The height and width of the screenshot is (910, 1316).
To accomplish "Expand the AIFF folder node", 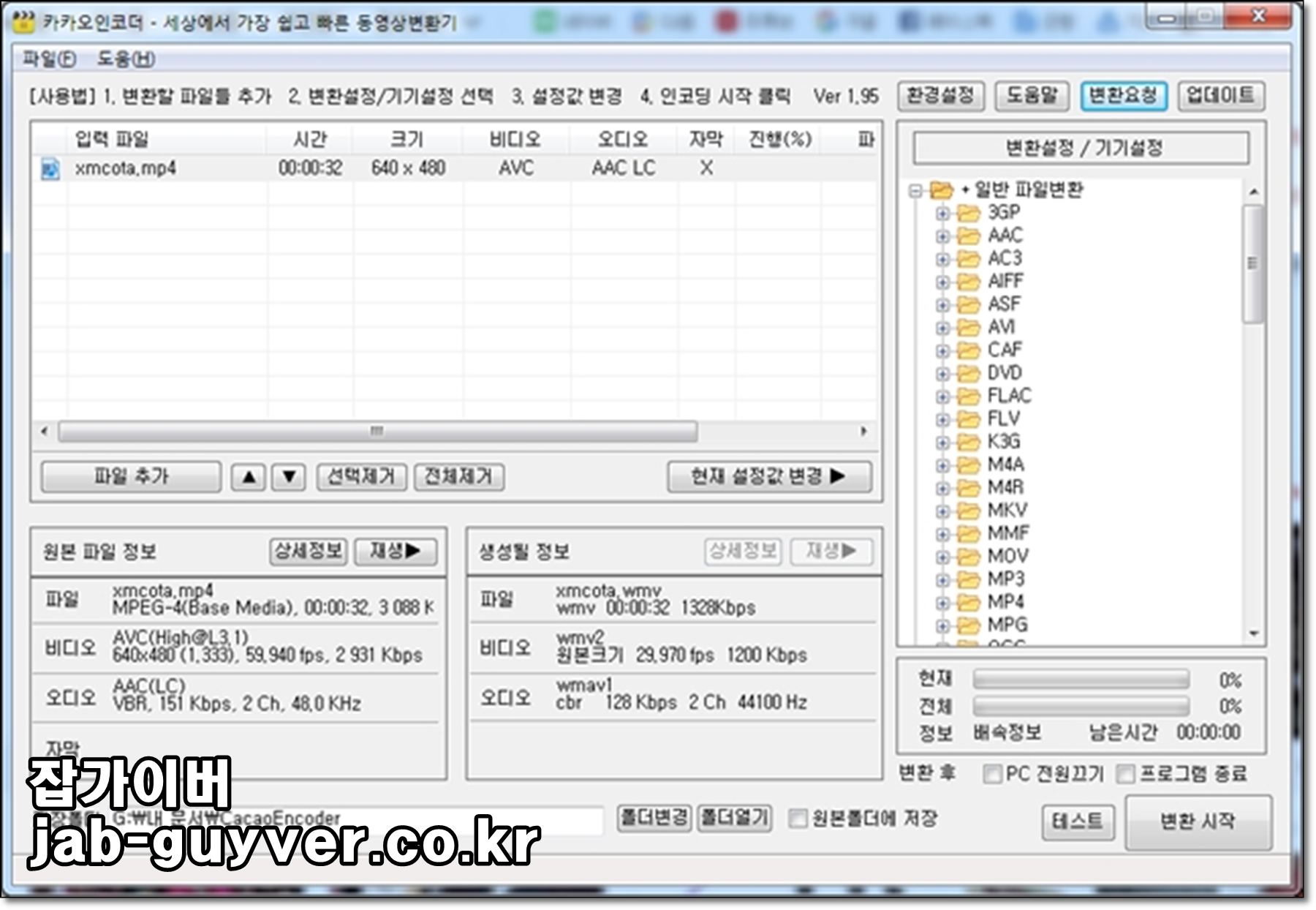I will click(x=943, y=282).
